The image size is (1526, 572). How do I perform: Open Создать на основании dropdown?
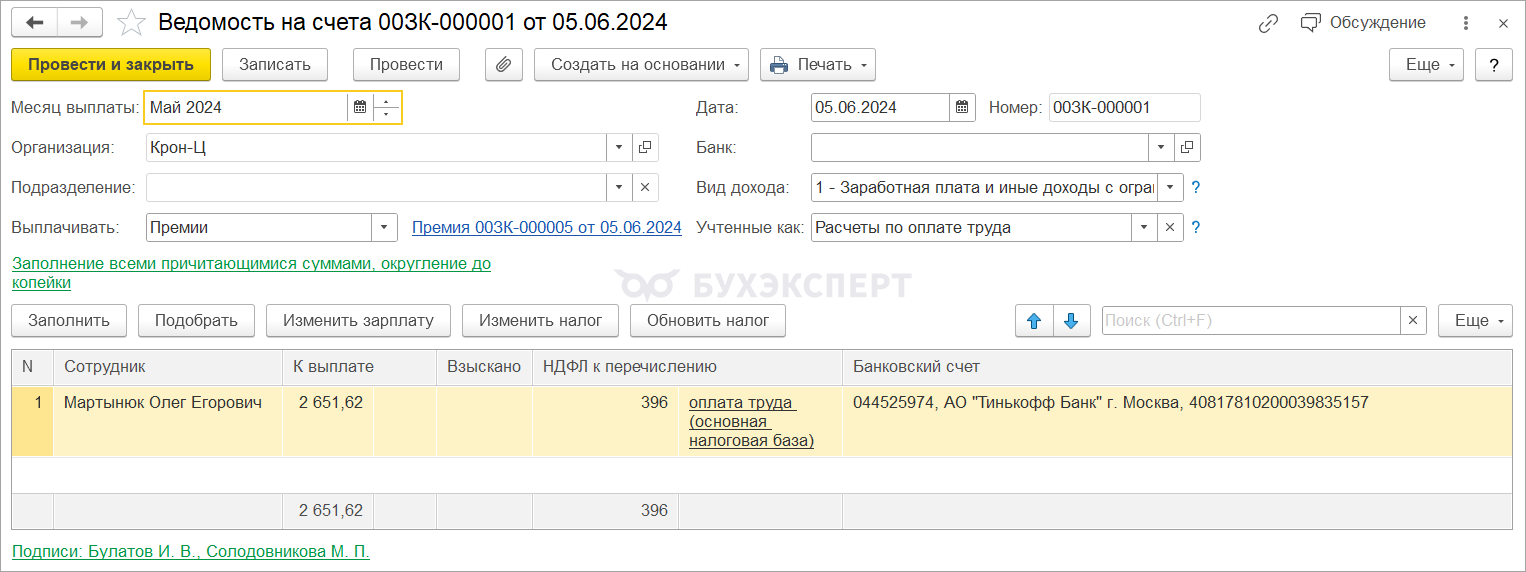(x=642, y=65)
